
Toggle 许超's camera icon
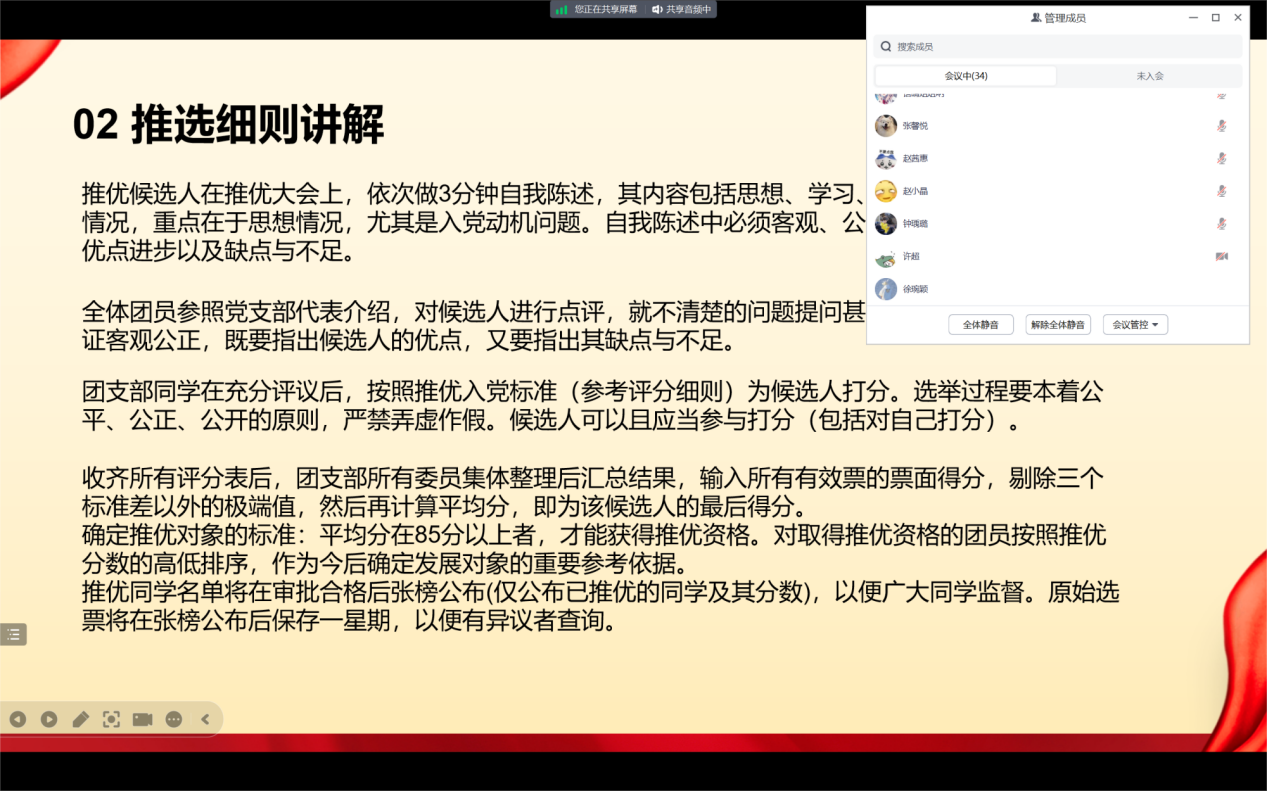pyautogui.click(x=1222, y=256)
